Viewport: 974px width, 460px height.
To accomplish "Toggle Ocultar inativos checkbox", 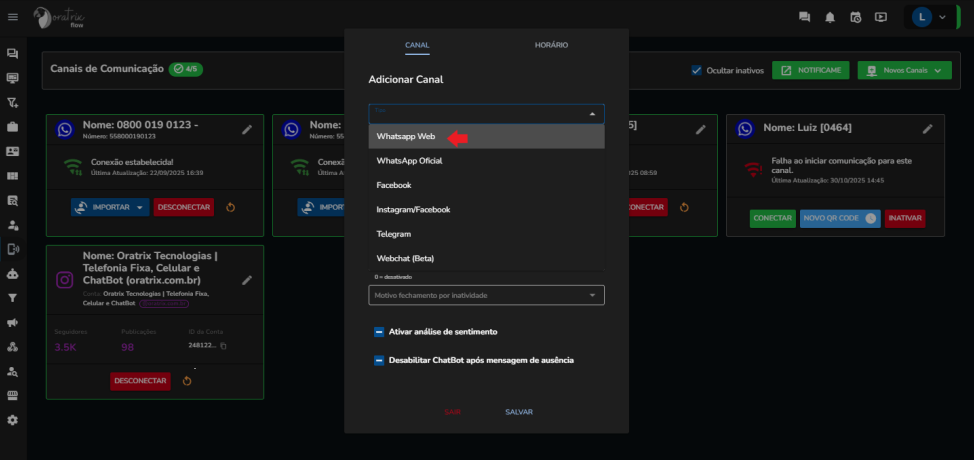I will pos(697,71).
